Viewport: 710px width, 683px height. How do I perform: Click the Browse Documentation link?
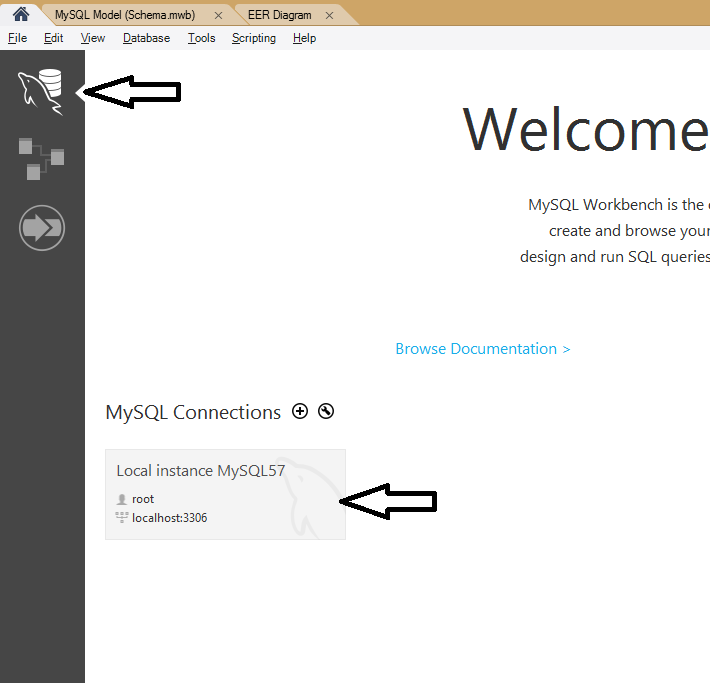click(482, 349)
